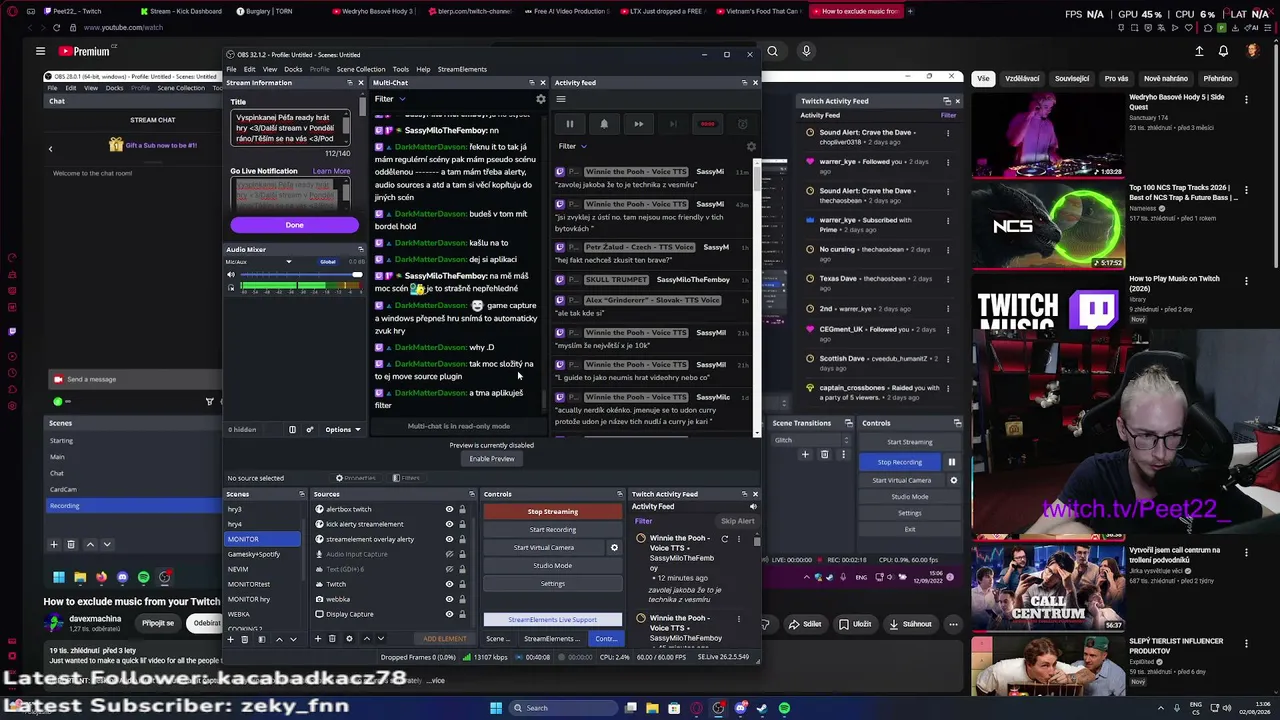This screenshot has width=1280, height=720.
Task: Open source properties gear in Sources toolbar
Action: [349, 639]
